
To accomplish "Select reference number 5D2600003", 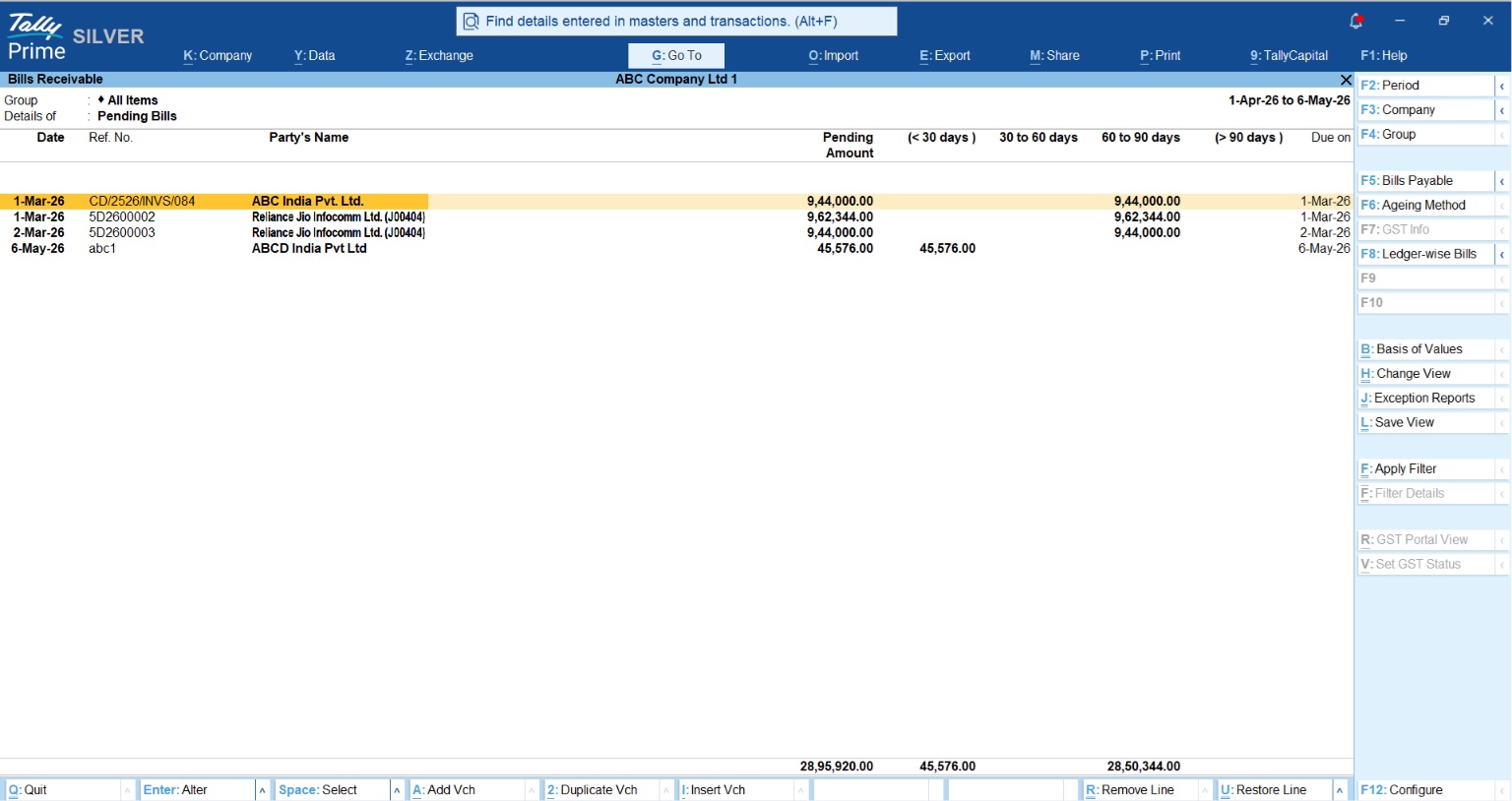I will (122, 232).
